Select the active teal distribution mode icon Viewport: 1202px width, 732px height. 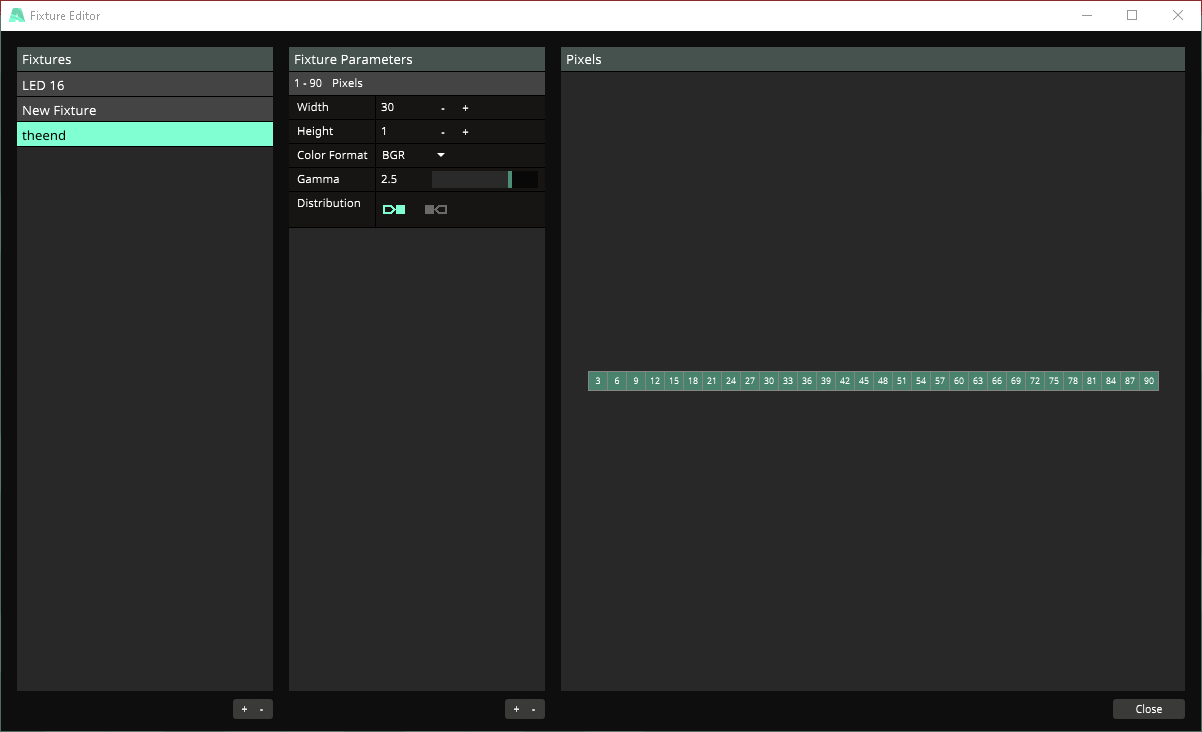point(394,209)
